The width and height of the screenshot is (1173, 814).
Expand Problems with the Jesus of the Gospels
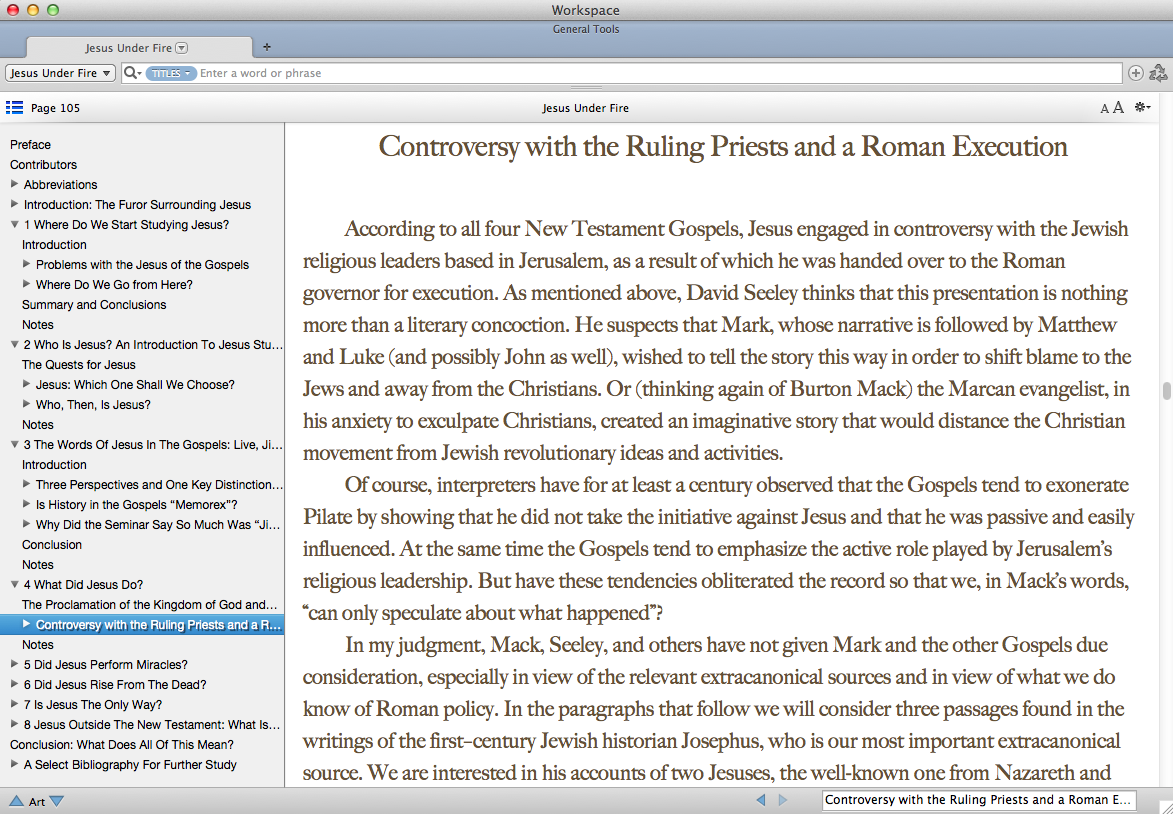[27, 264]
